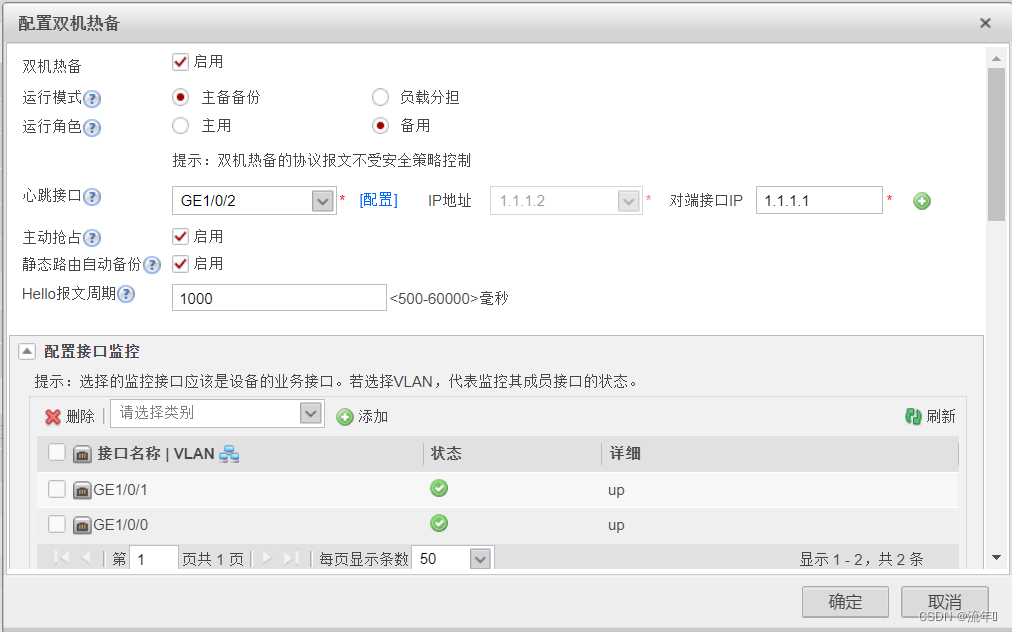The image size is (1012, 632).
Task: Click interface icon in table header
Action: [x=82, y=454]
